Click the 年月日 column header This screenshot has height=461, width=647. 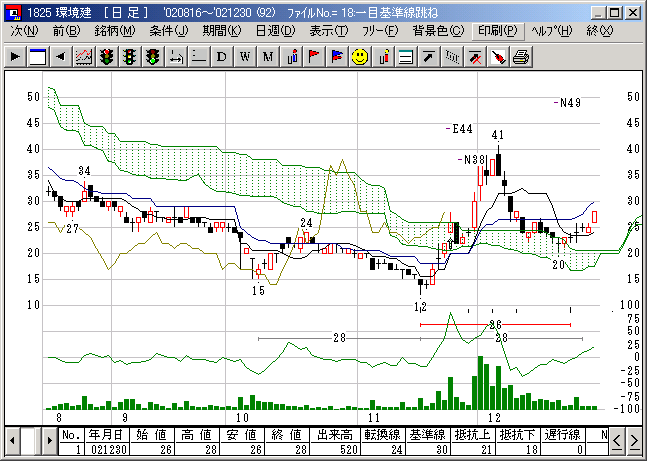point(107,435)
